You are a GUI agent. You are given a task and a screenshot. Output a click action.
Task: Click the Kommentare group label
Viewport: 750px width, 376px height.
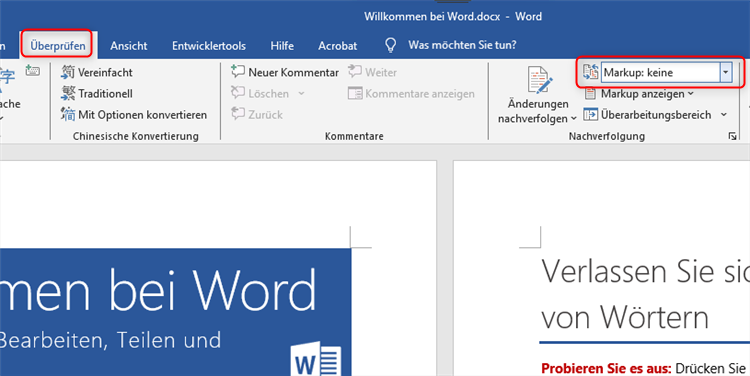pos(354,136)
